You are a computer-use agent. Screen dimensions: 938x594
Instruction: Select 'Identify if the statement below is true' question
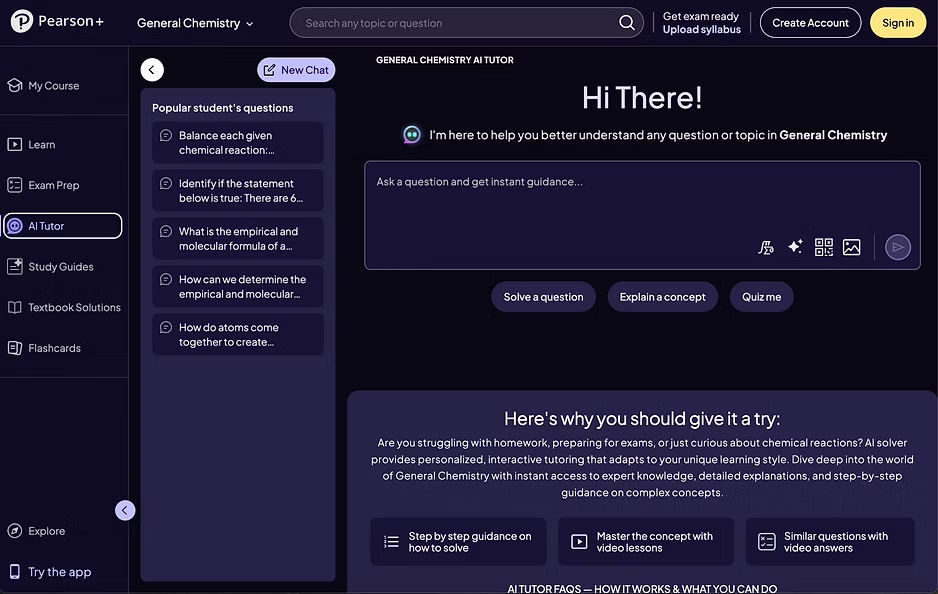pos(238,190)
